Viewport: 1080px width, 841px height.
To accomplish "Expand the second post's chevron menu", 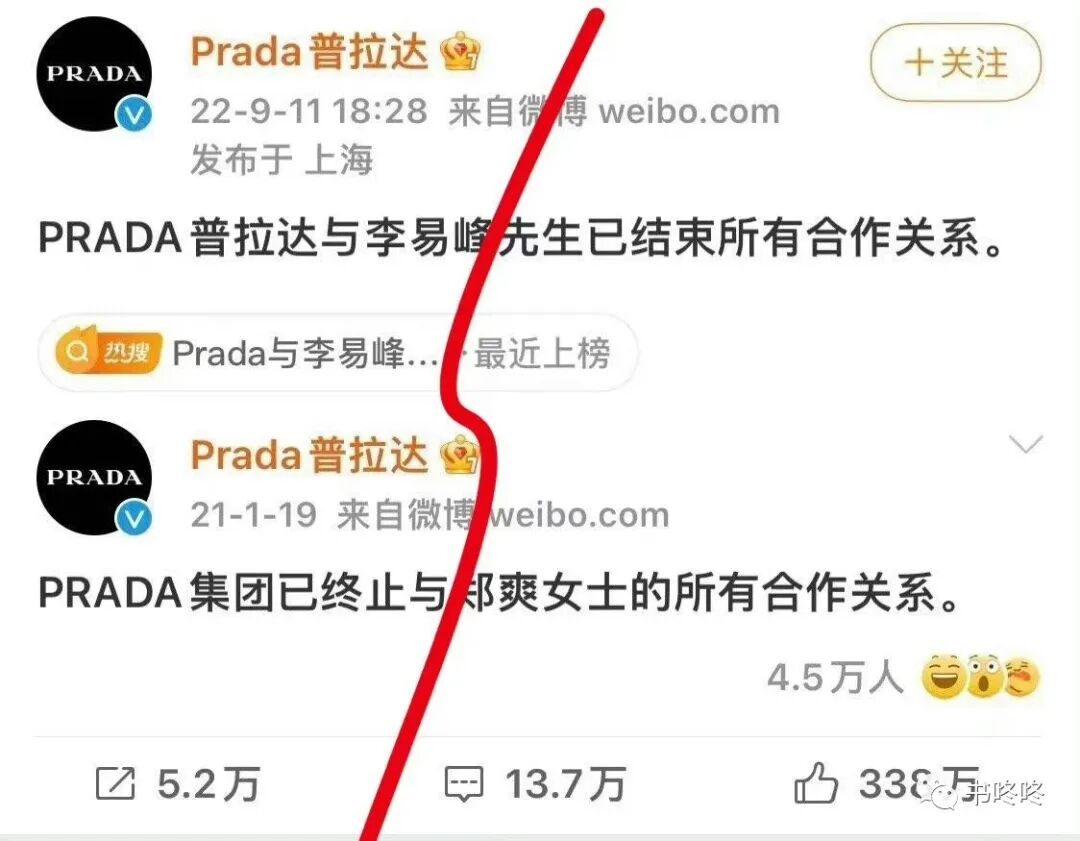I will click(x=1026, y=444).
